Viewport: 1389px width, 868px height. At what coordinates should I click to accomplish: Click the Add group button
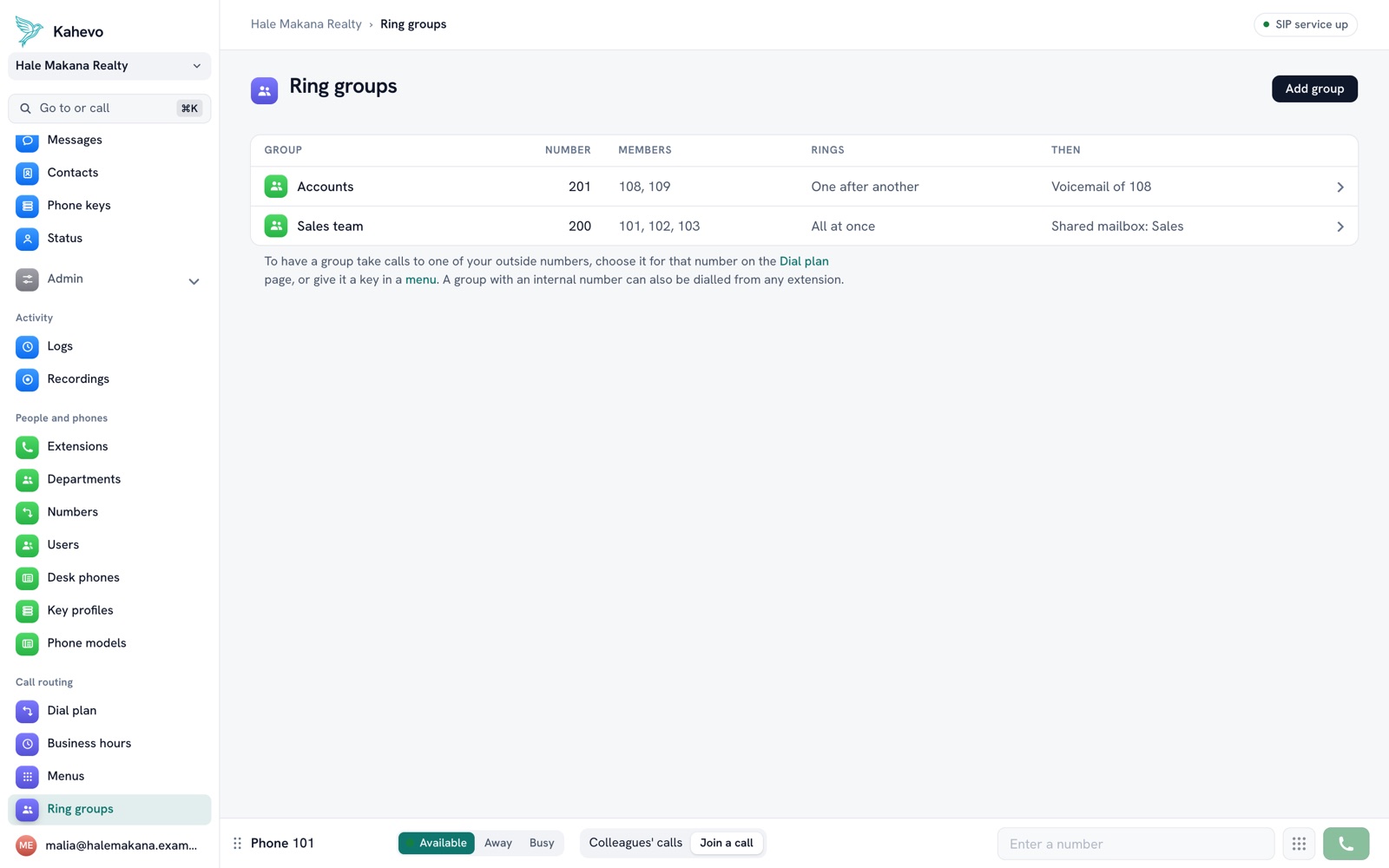1314,89
